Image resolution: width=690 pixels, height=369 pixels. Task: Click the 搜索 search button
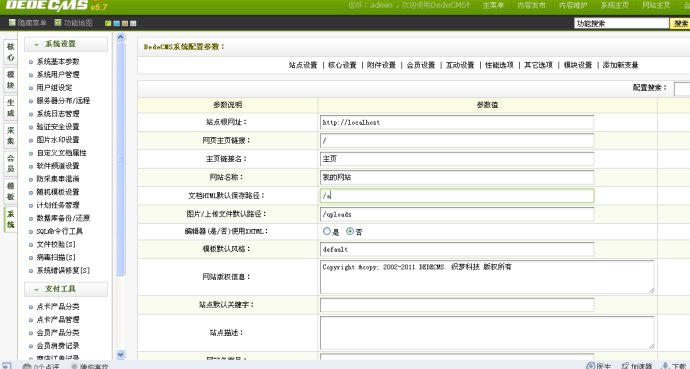tap(680, 24)
